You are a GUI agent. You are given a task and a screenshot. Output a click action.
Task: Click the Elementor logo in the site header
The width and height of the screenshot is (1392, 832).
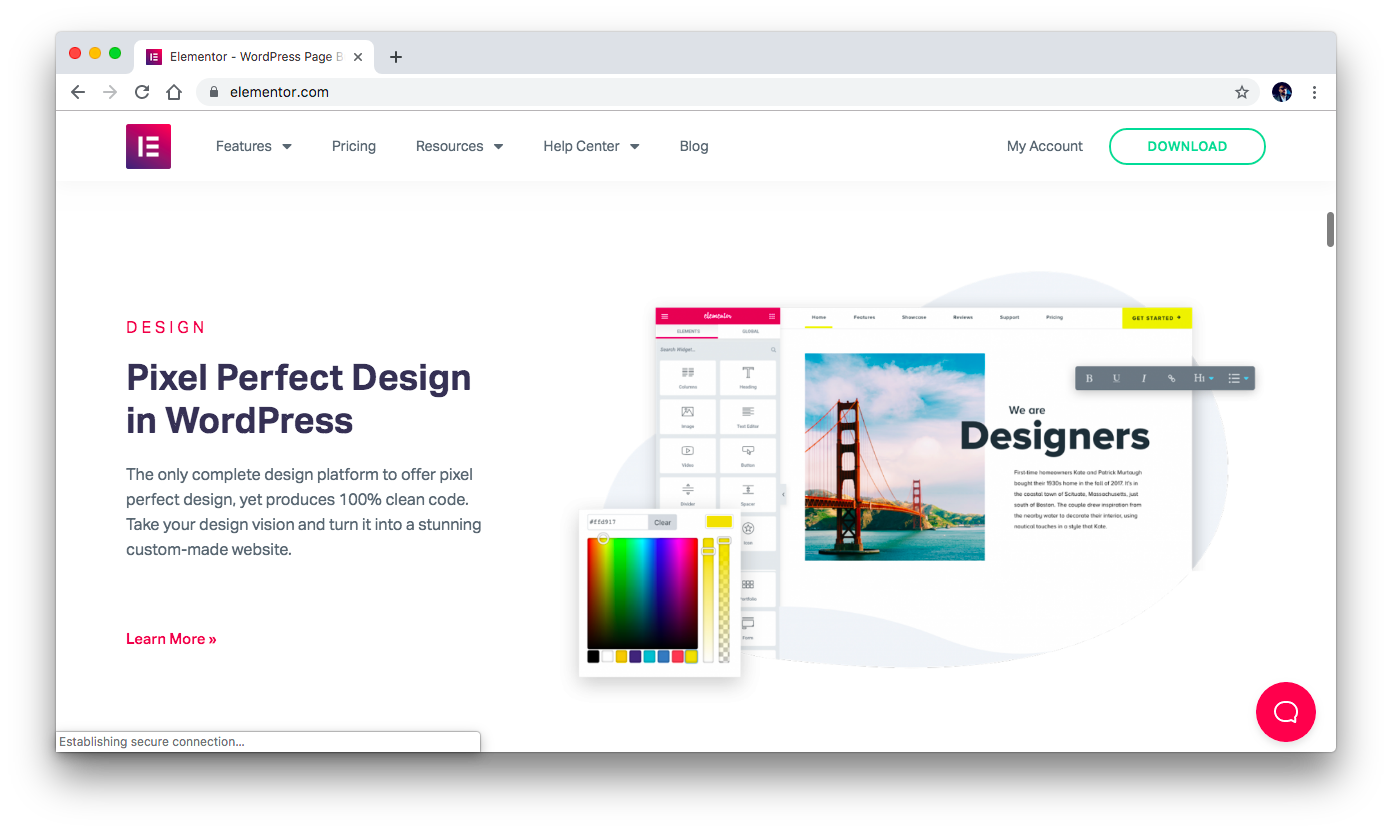tap(148, 146)
